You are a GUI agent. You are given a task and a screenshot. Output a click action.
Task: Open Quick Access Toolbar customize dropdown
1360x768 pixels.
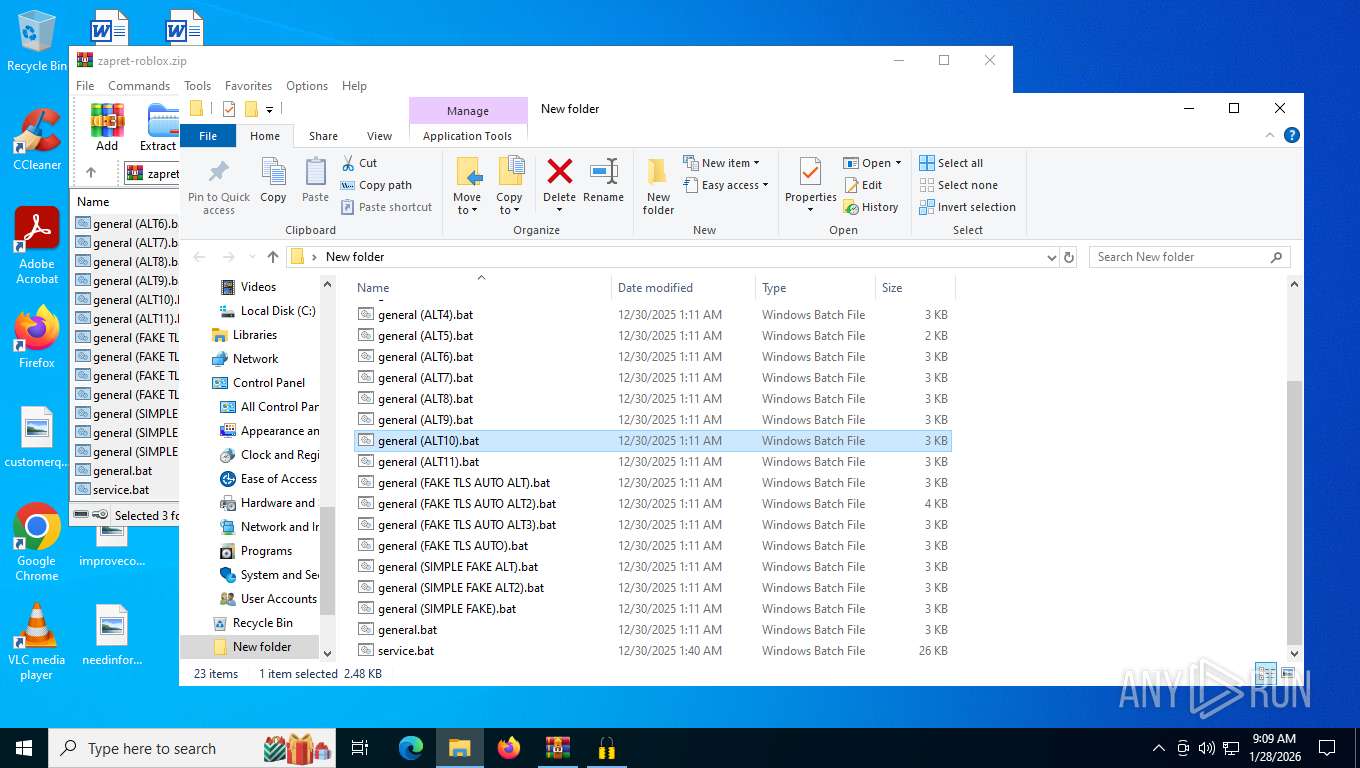pyautogui.click(x=269, y=109)
